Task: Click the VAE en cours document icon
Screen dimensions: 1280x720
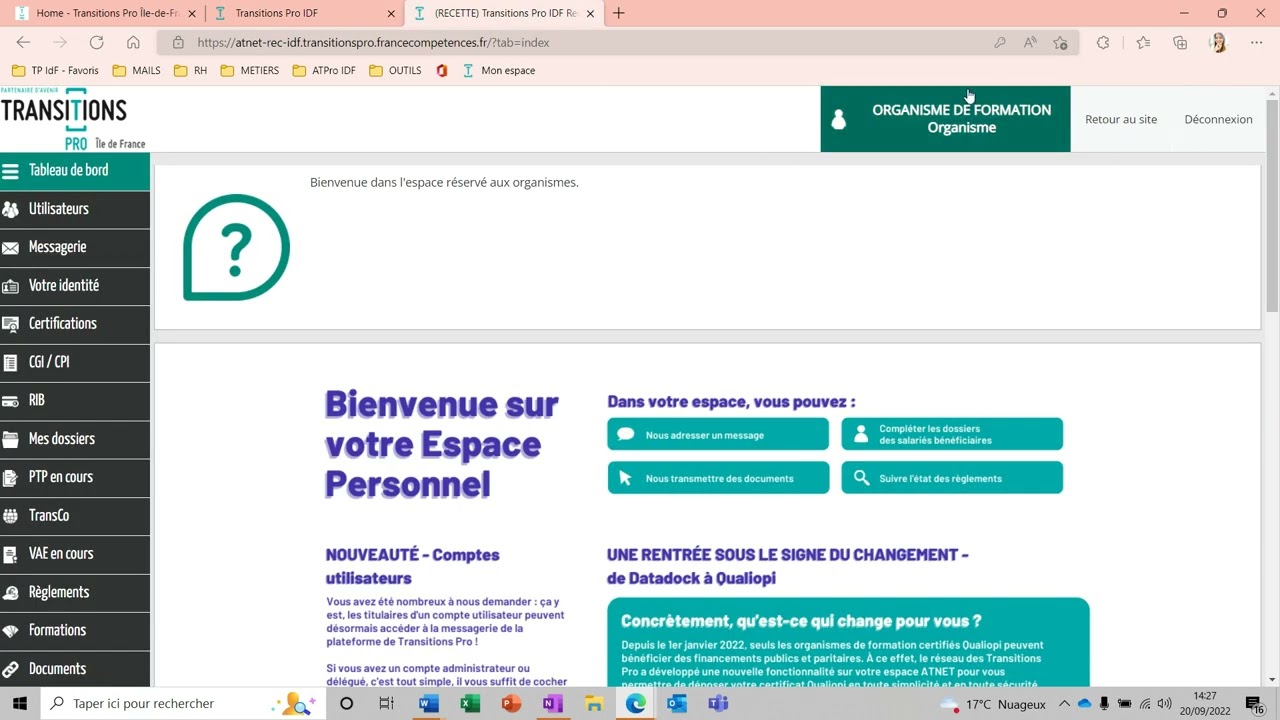Action: coord(11,554)
